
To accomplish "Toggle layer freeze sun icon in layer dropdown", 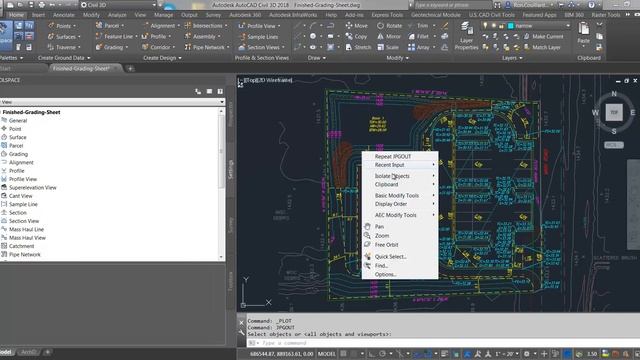I will click(493, 26).
